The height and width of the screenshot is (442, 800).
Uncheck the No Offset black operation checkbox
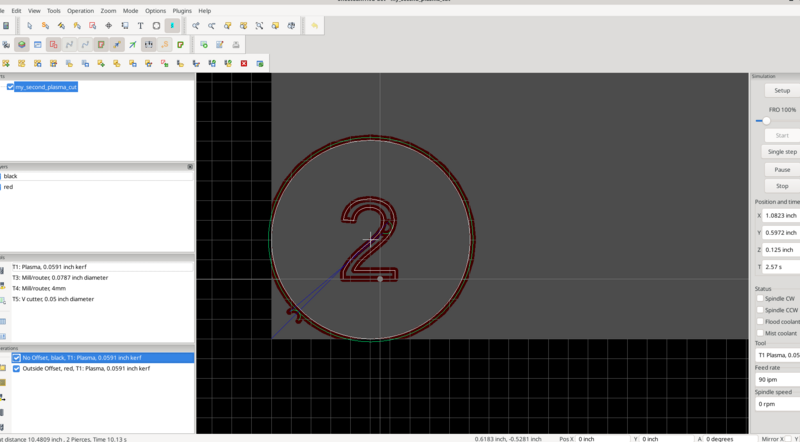16,358
